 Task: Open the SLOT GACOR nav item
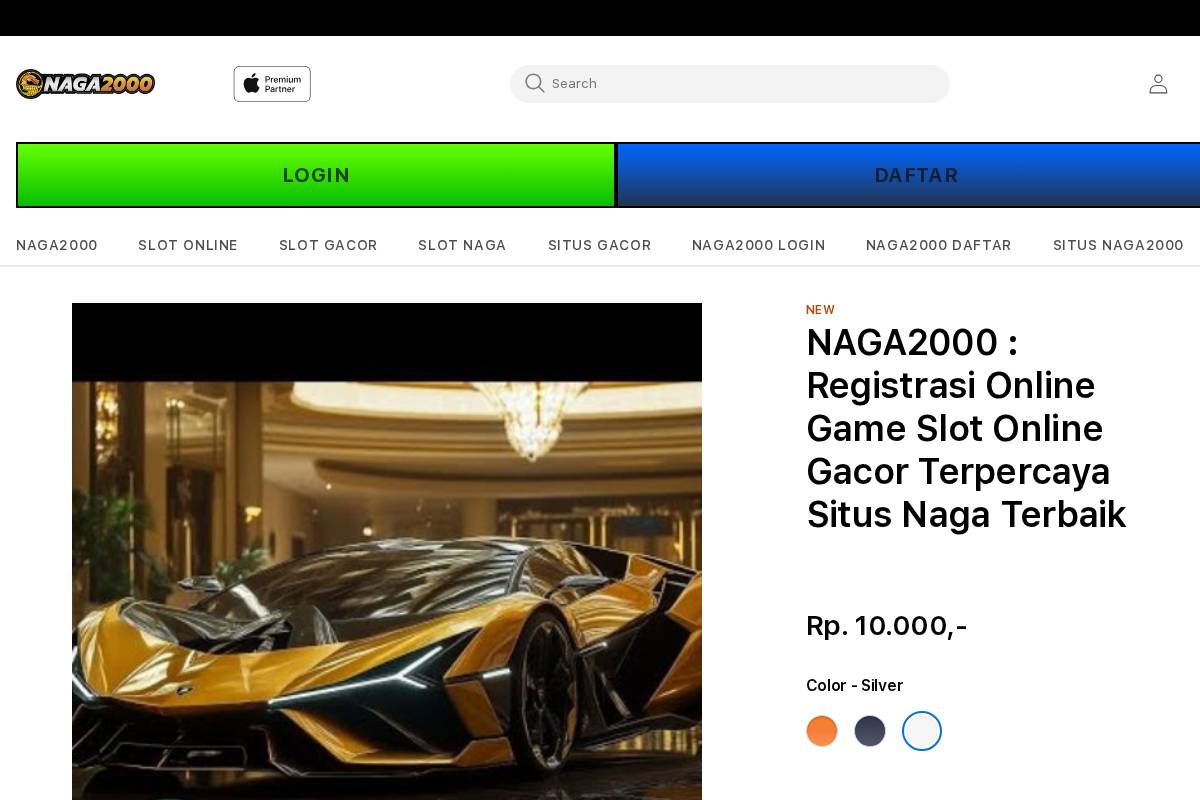(x=328, y=245)
